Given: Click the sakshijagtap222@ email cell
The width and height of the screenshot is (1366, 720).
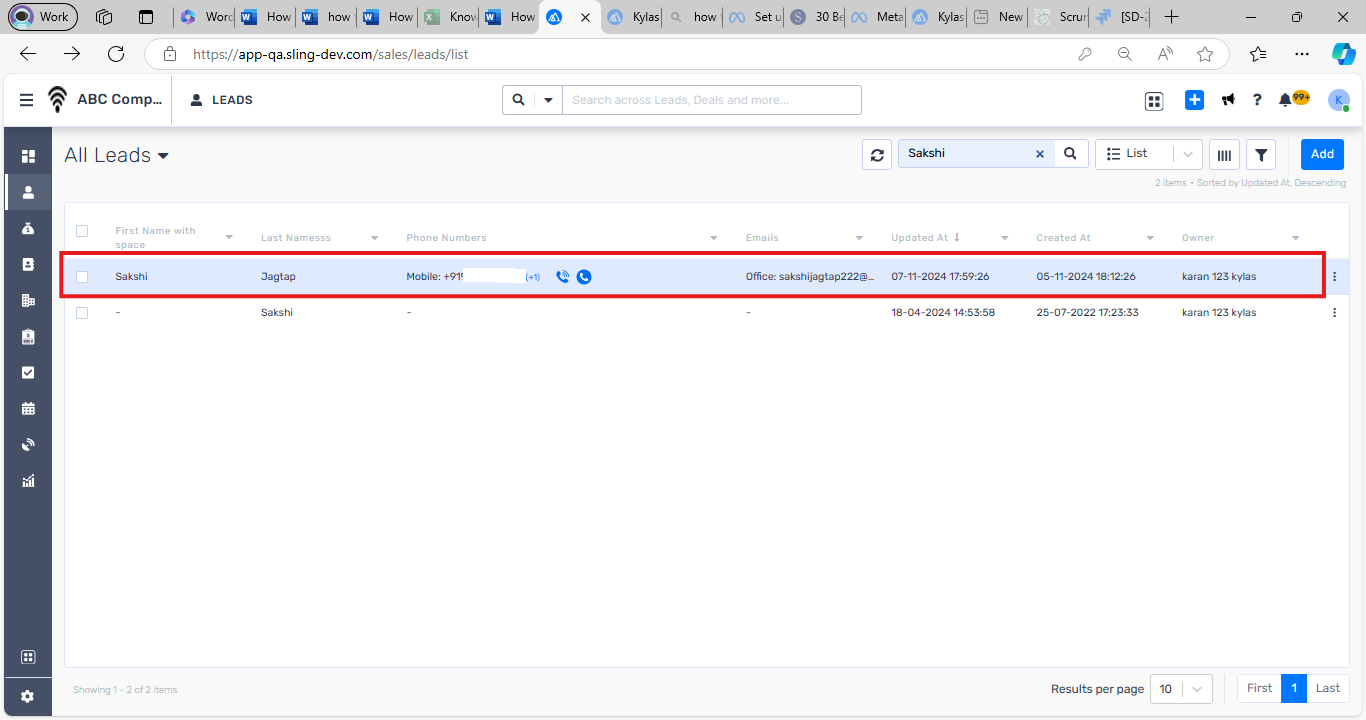Looking at the screenshot, I should pos(810,277).
